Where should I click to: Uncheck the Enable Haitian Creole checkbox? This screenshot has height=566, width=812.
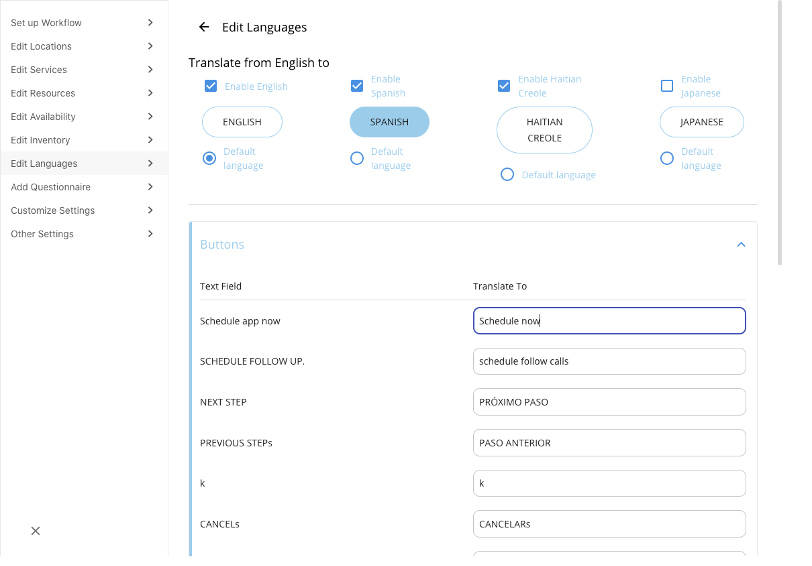coord(504,86)
